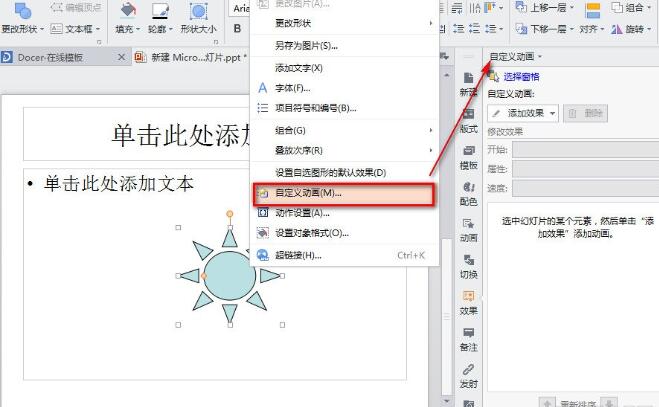The height and width of the screenshot is (407, 659).
Task: Open the 效果 effects sidebar button
Action: pos(468,303)
